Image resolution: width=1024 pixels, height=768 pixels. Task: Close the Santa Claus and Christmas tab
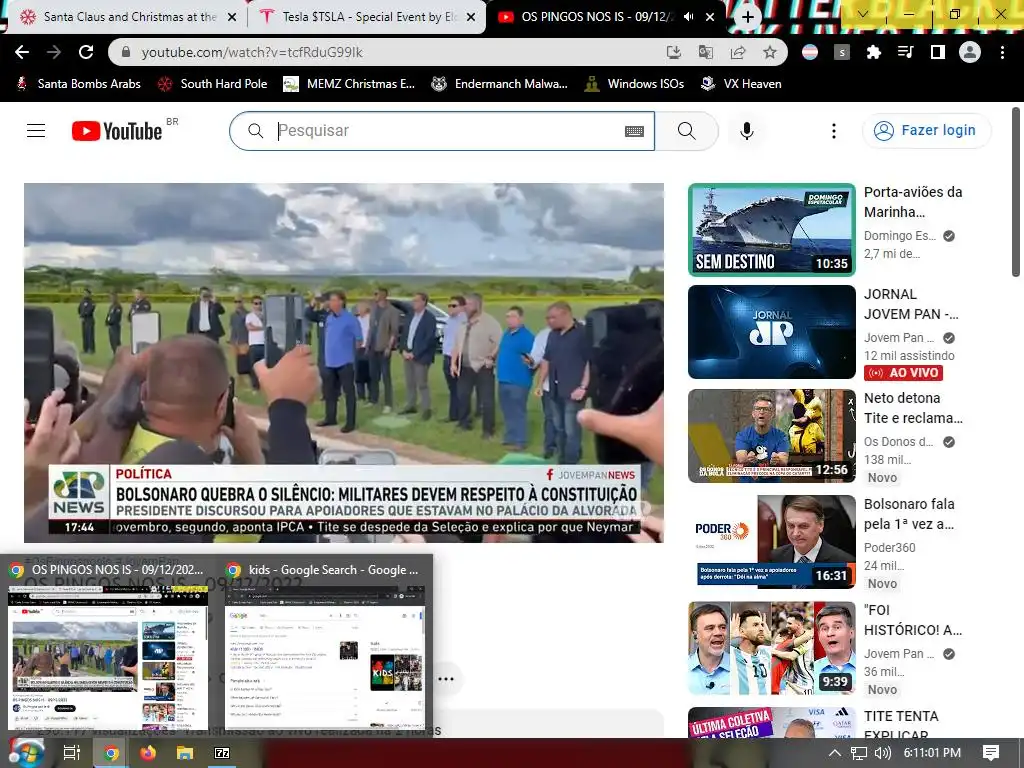[x=232, y=17]
